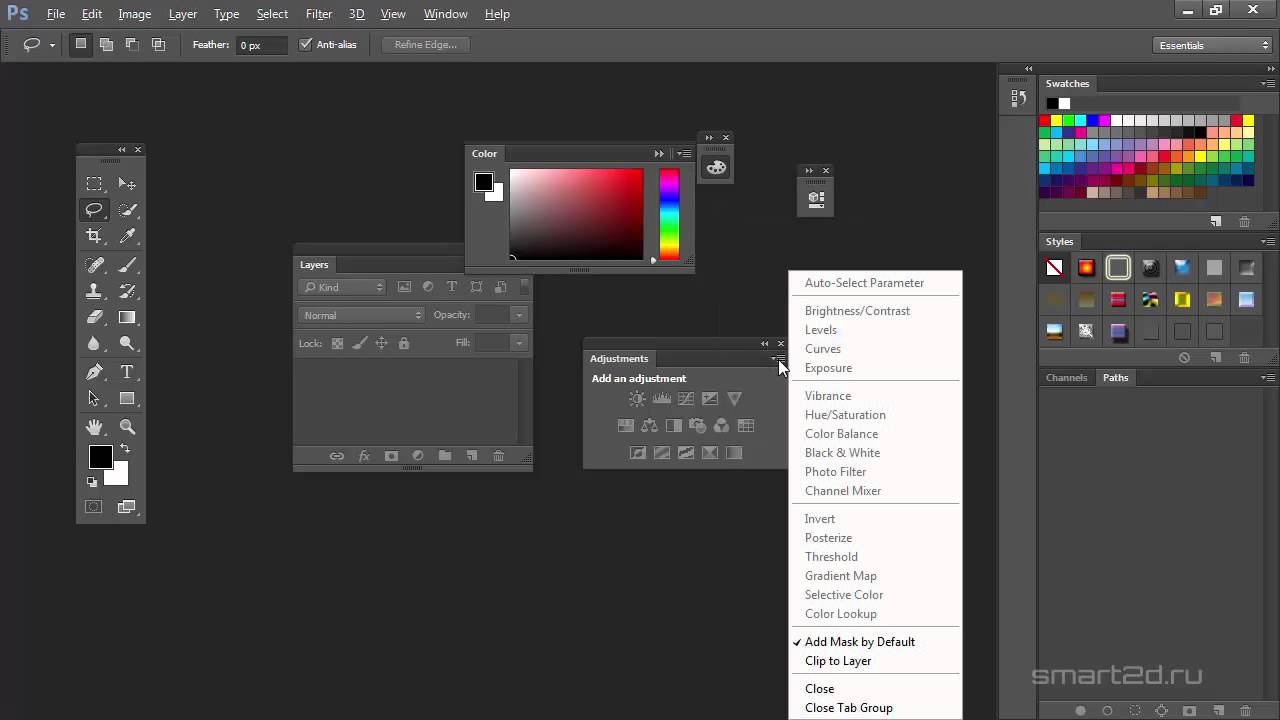Switch to the Channels tab
Image resolution: width=1280 pixels, height=720 pixels.
pos(1066,378)
